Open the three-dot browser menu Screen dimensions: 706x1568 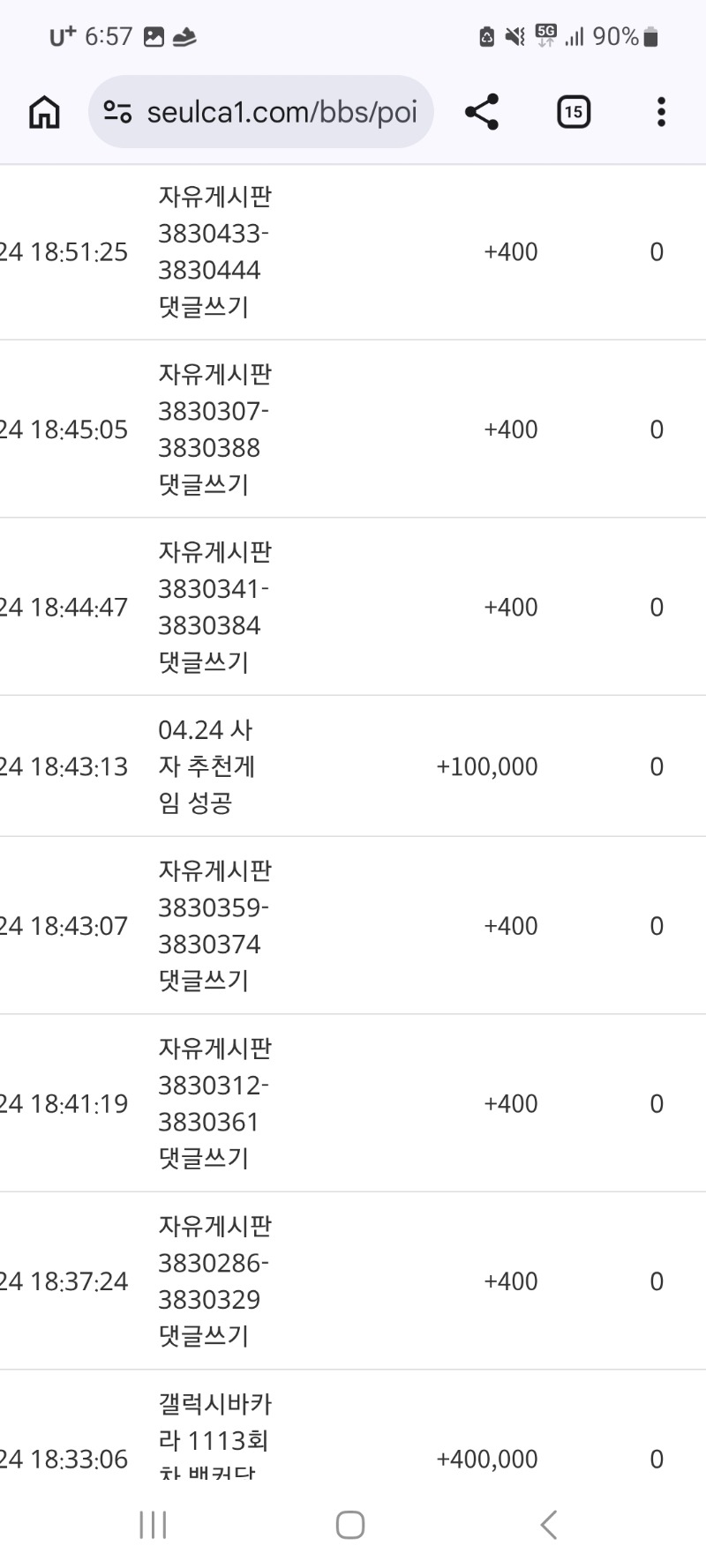click(661, 112)
